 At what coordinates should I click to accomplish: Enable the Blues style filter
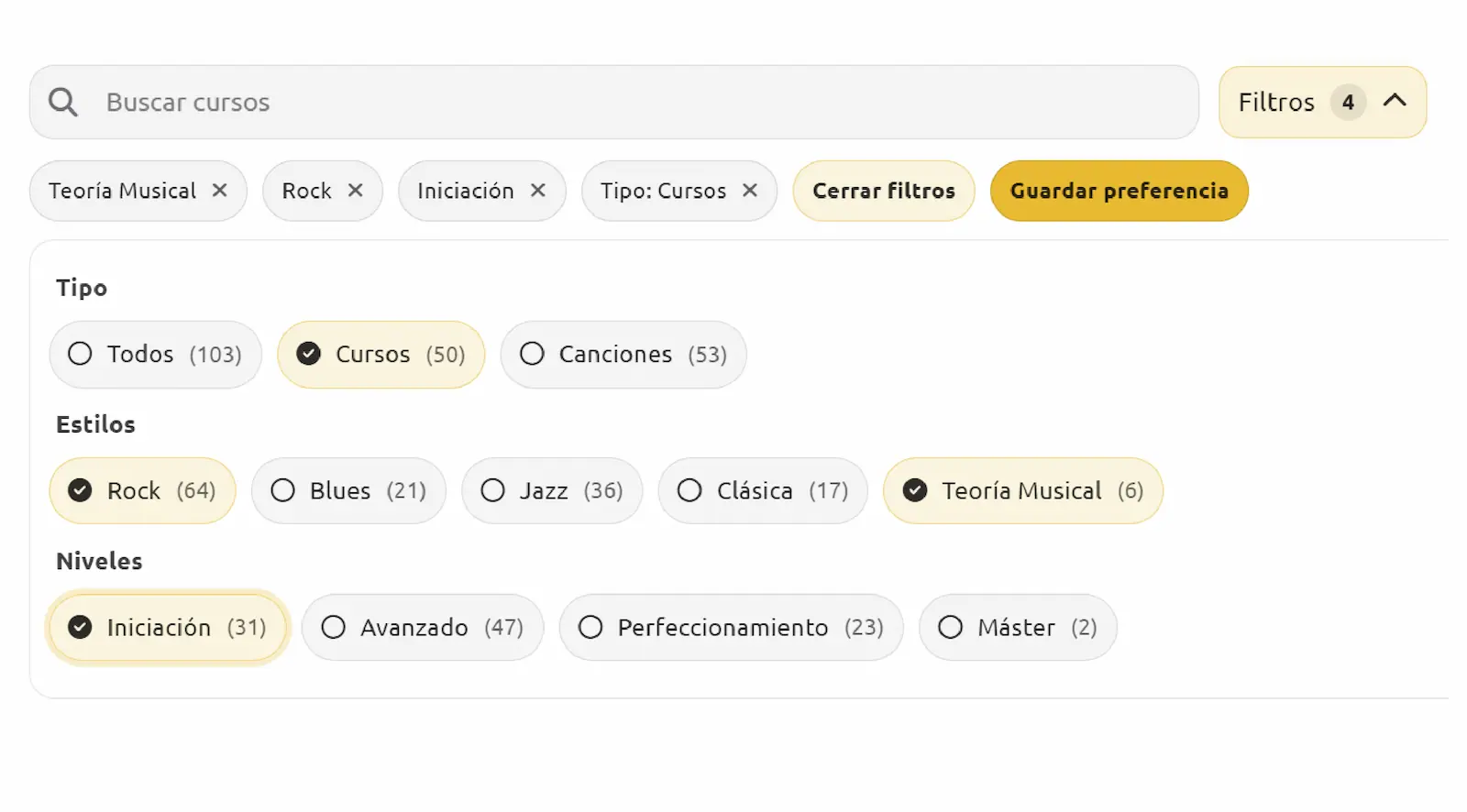(348, 491)
